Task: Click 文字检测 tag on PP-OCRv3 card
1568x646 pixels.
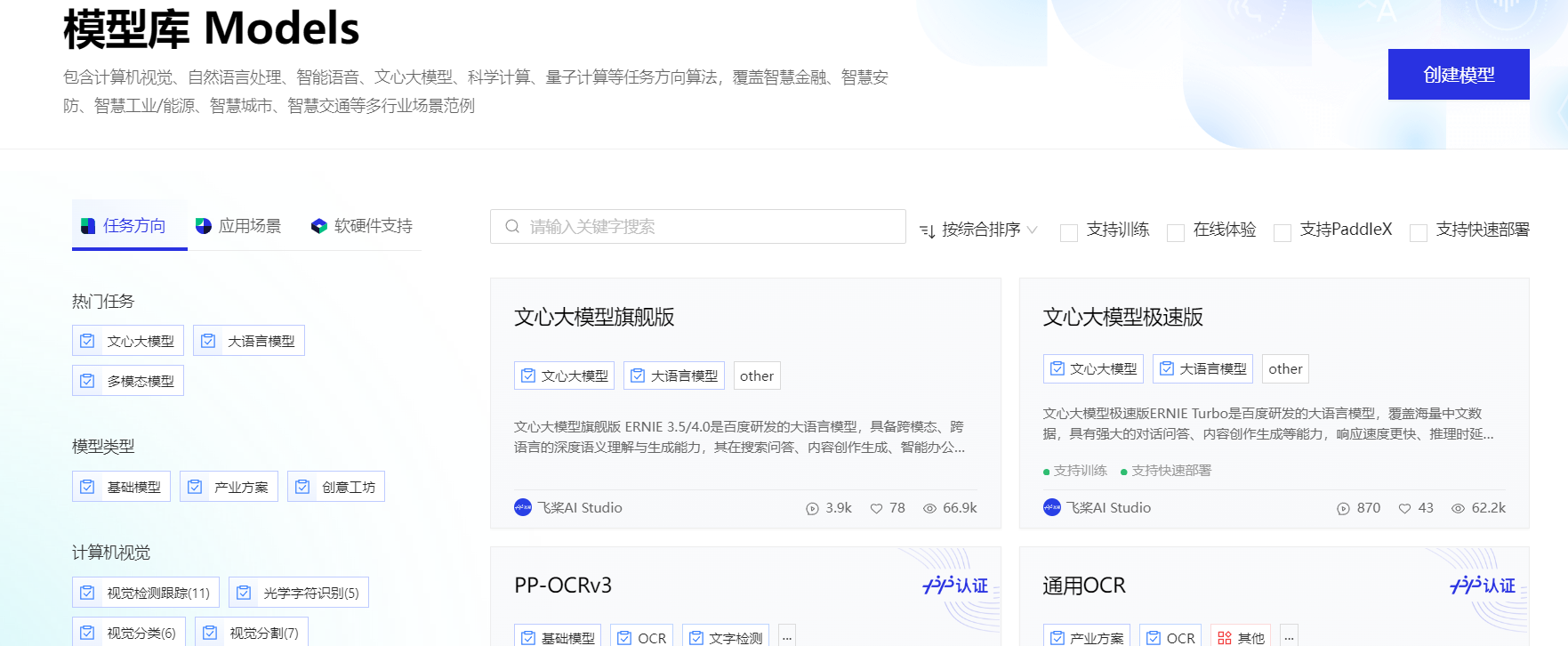Action: tap(726, 637)
